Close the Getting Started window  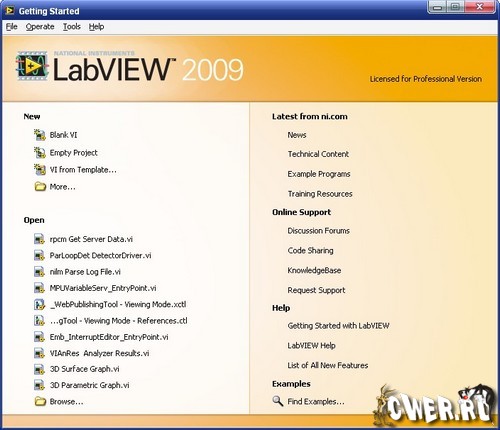[479, 7]
